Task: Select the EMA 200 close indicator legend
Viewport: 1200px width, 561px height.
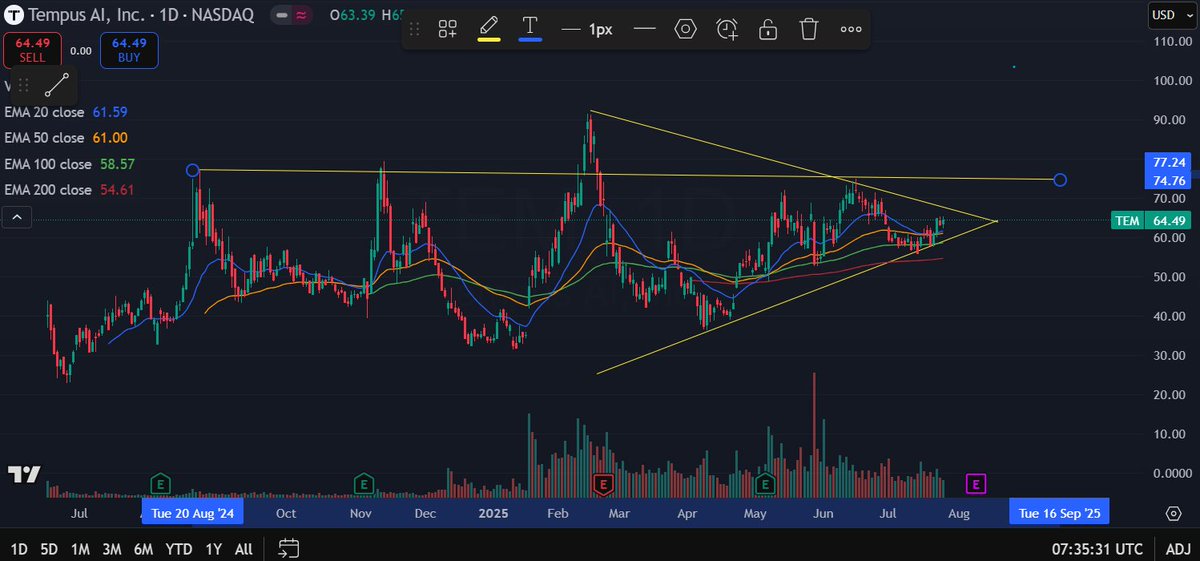Action: pos(69,190)
